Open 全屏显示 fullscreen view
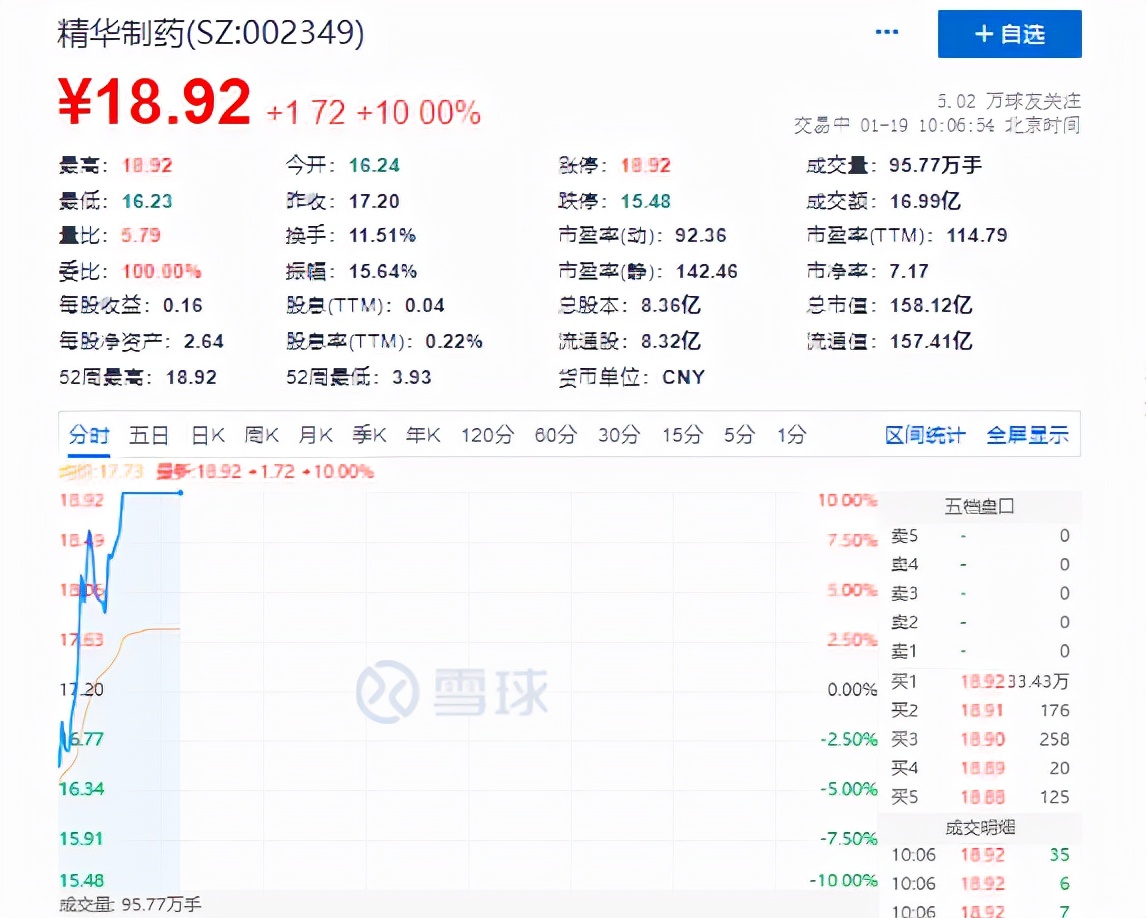This screenshot has height=918, width=1146. tap(1027, 435)
